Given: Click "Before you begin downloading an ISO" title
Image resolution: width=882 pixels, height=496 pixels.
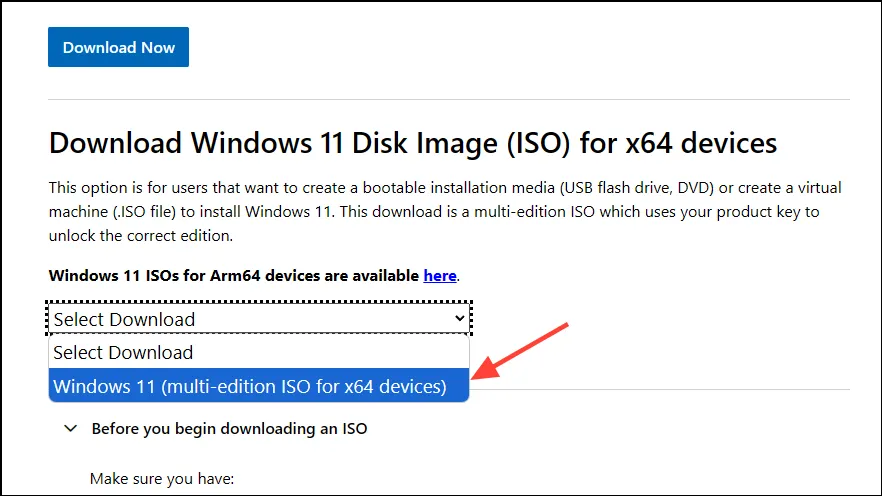Looking at the screenshot, I should tap(230, 429).
